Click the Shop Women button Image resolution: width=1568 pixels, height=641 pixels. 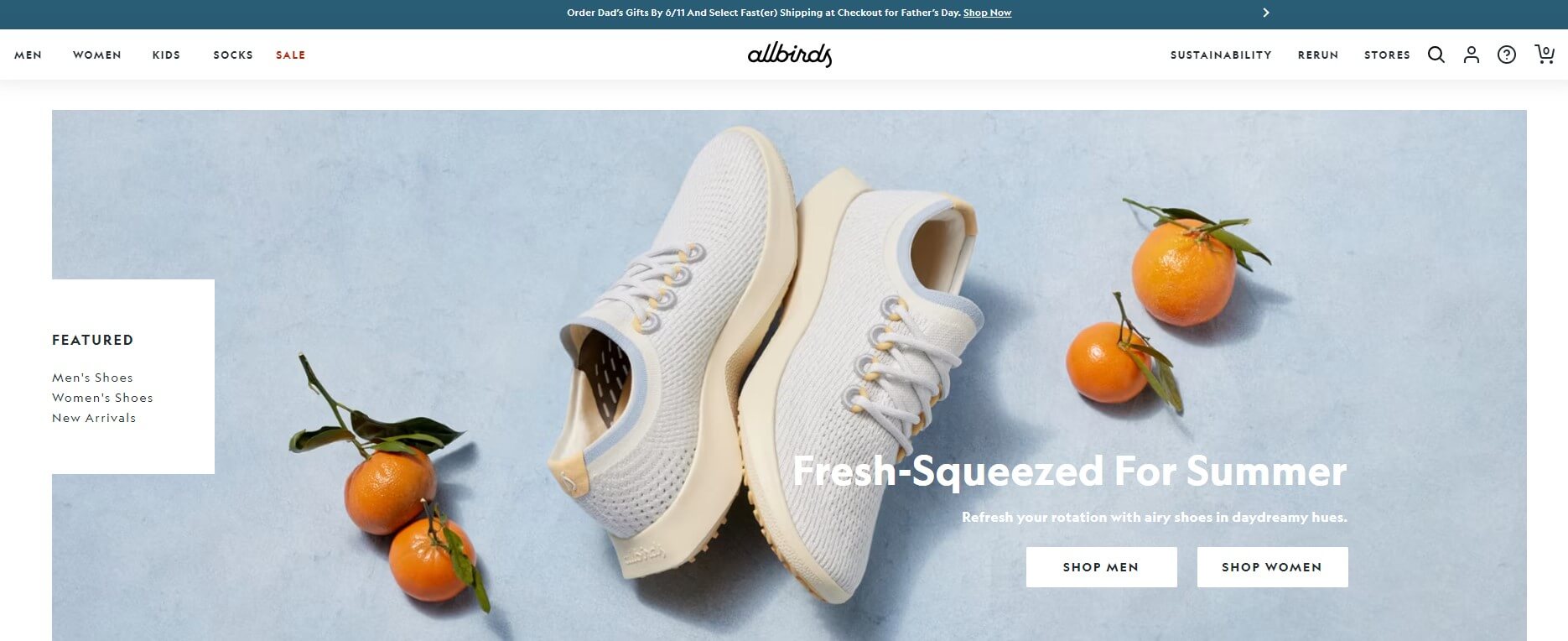click(1273, 567)
